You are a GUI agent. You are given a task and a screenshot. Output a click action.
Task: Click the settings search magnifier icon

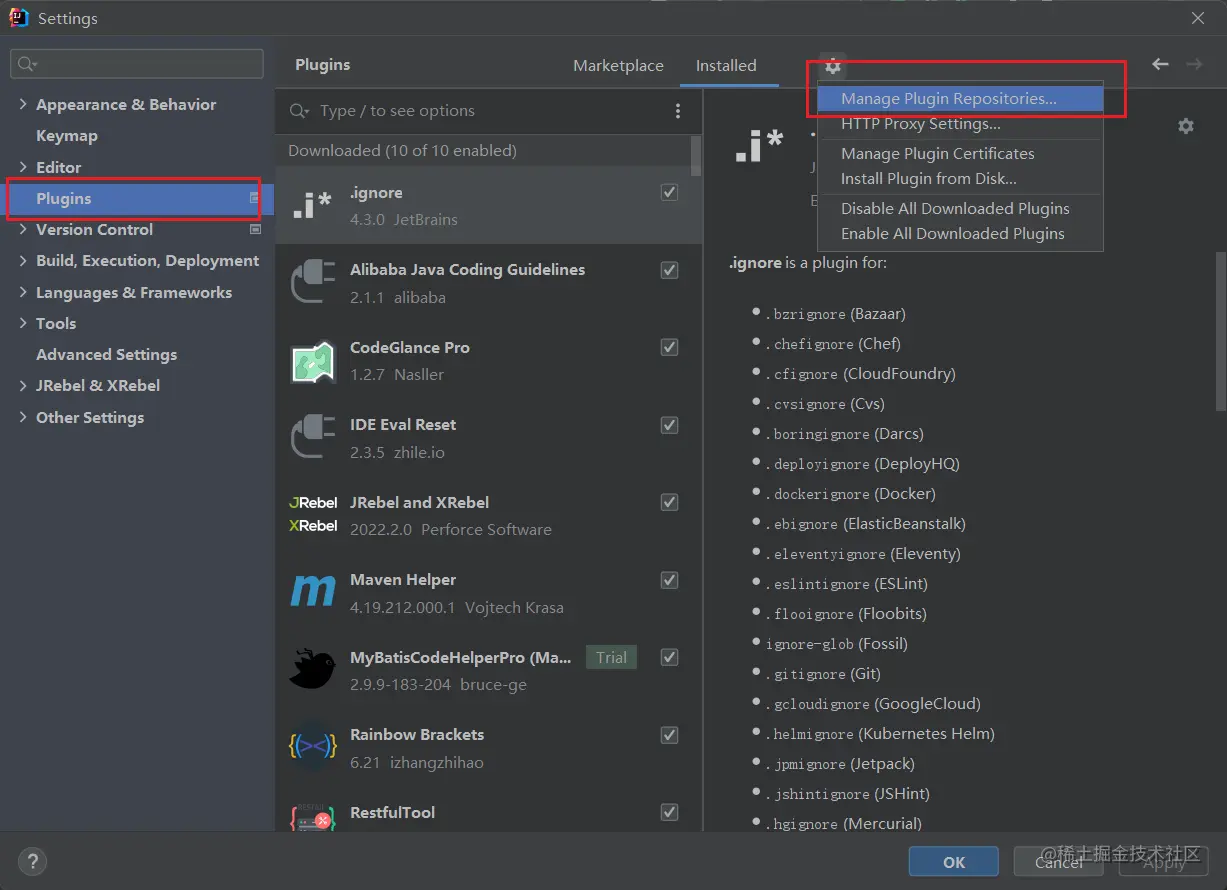tap(26, 64)
